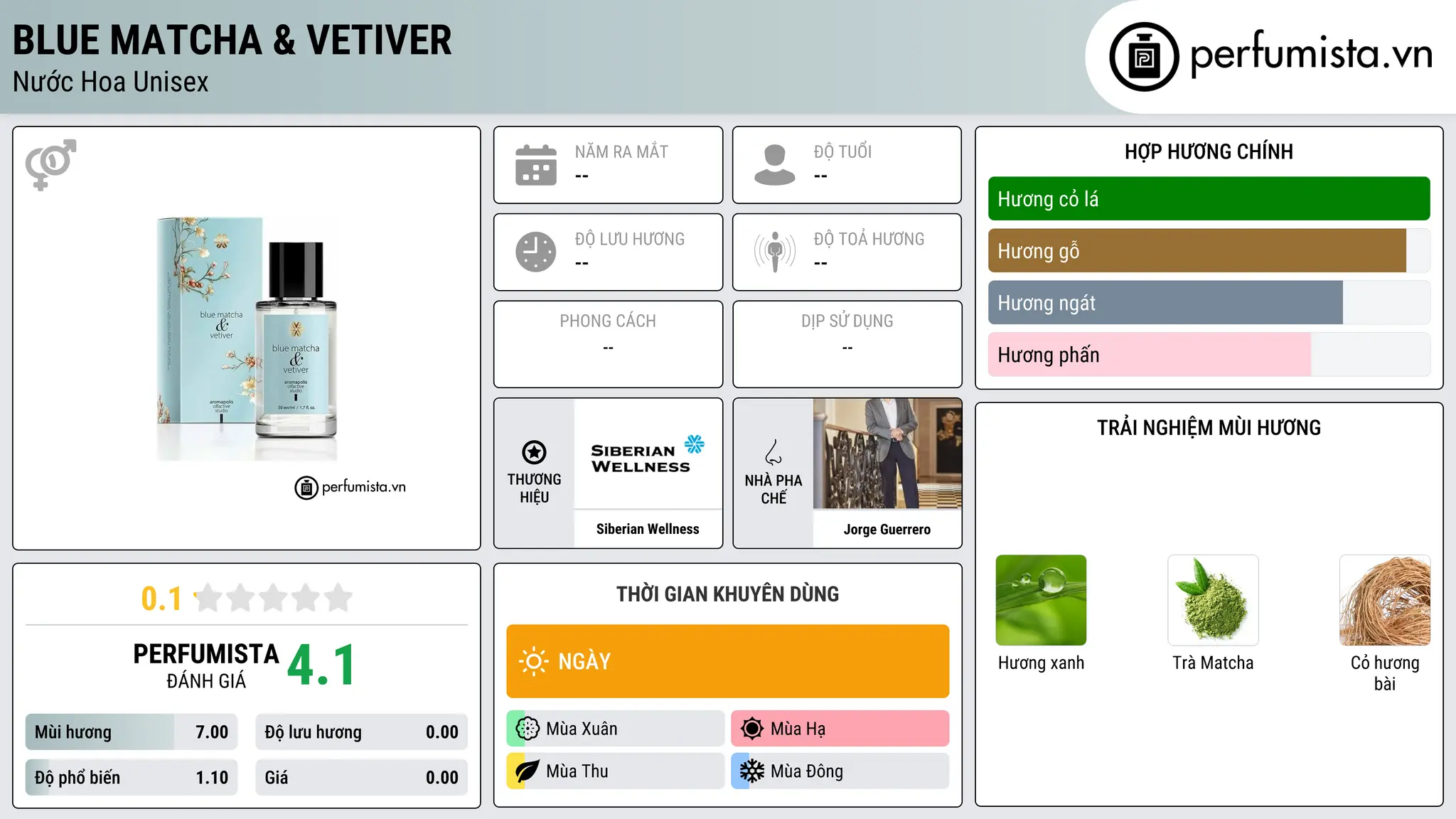Click the orange 0.1 user rating

coord(161,599)
